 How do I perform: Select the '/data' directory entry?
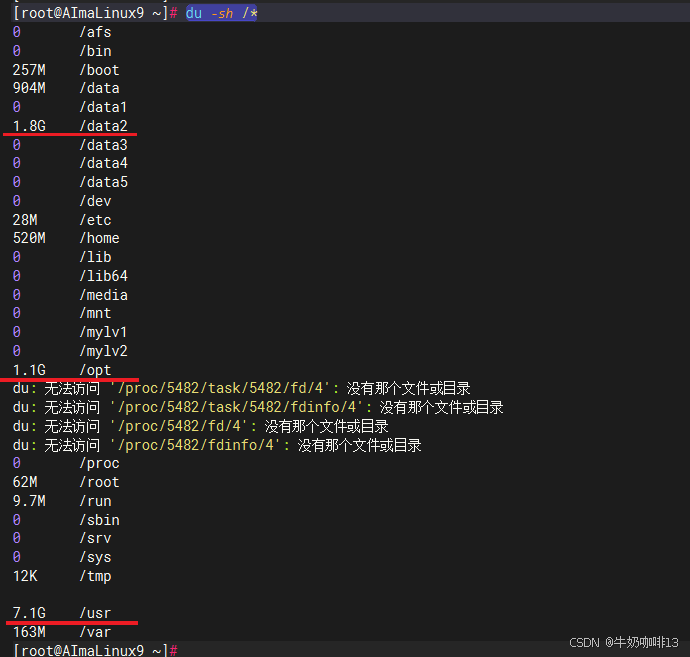click(99, 88)
